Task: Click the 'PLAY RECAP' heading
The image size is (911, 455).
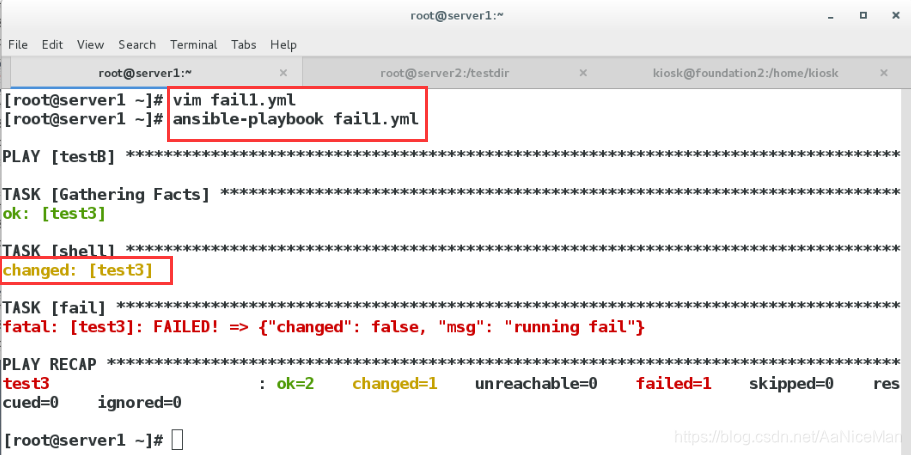Action: pos(49,364)
